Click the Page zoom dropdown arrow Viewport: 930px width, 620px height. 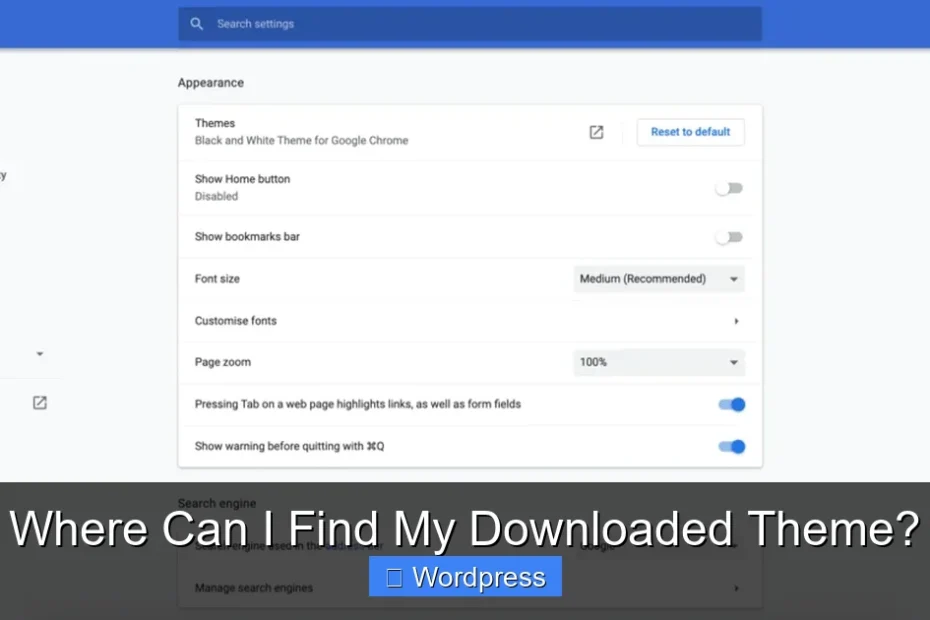click(x=733, y=362)
